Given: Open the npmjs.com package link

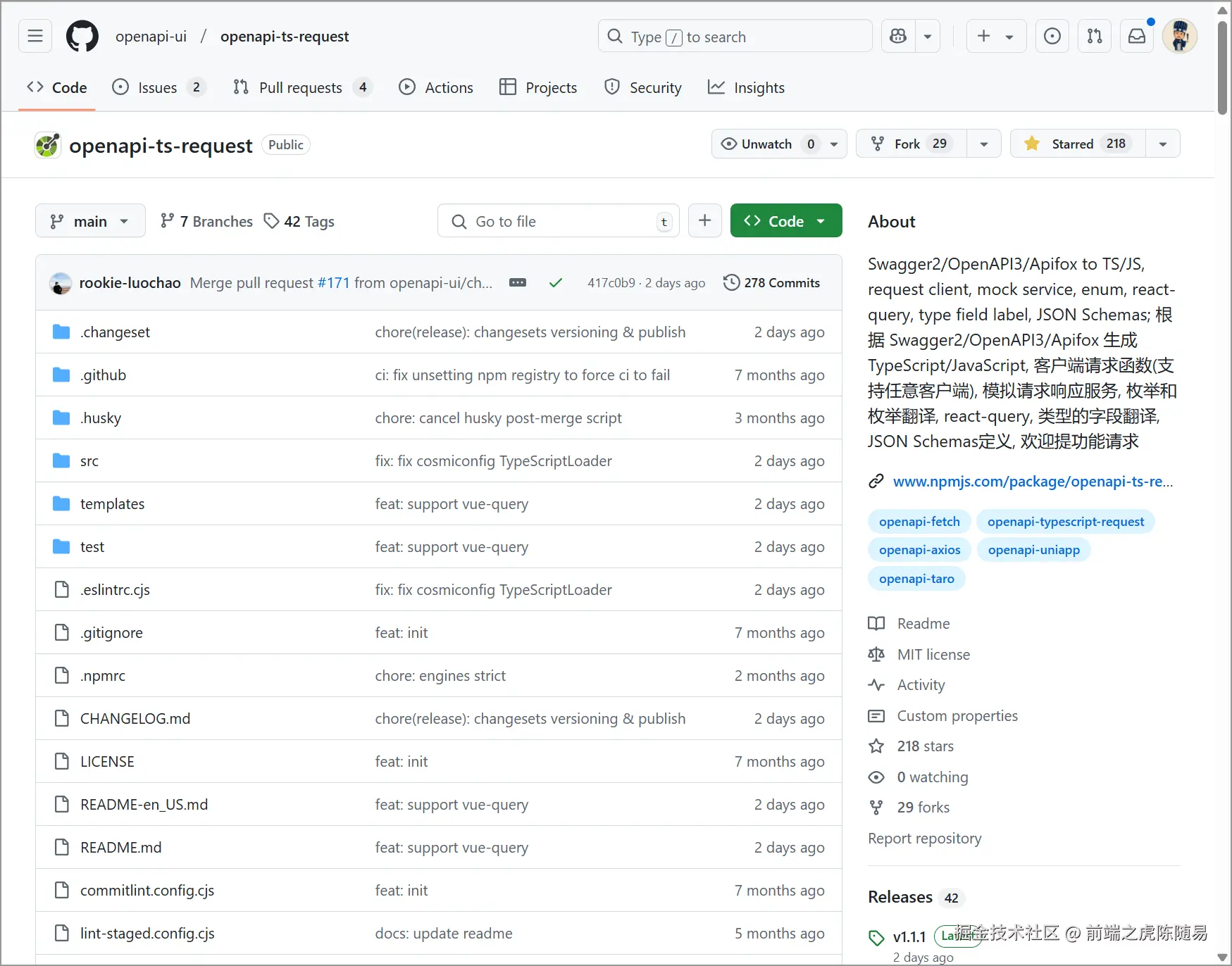Looking at the screenshot, I should click(1033, 482).
